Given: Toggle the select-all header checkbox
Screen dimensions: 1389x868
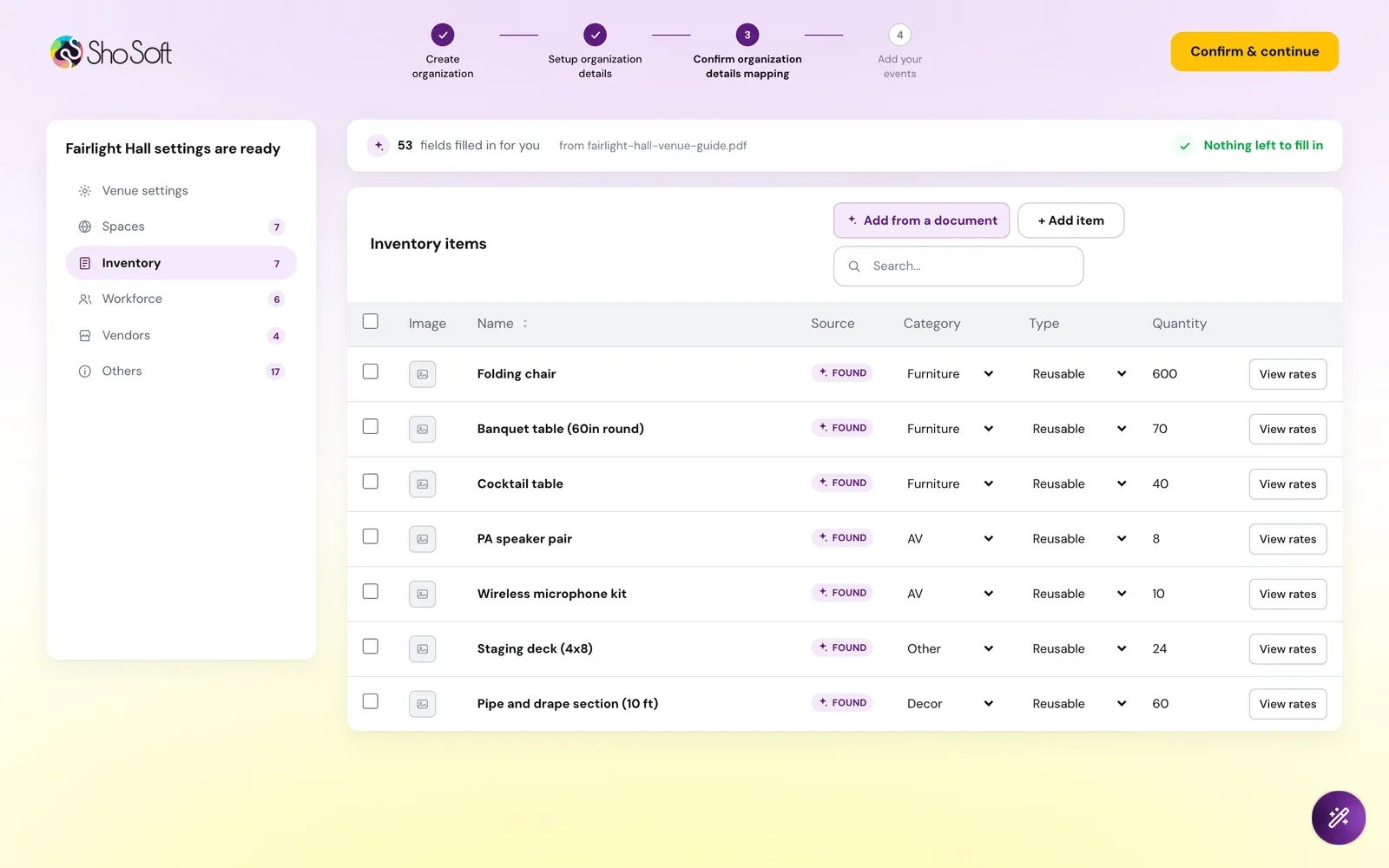Looking at the screenshot, I should pos(371,321).
